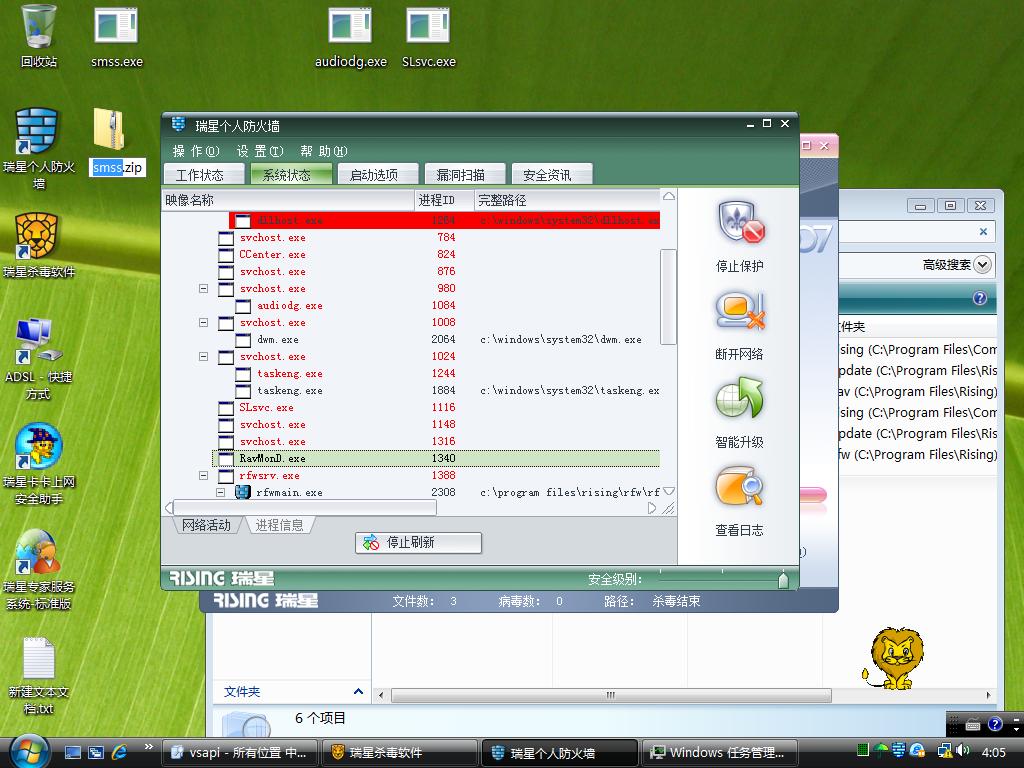
Task: Open the Windows 任务管理器 taskbar button
Action: click(x=719, y=752)
